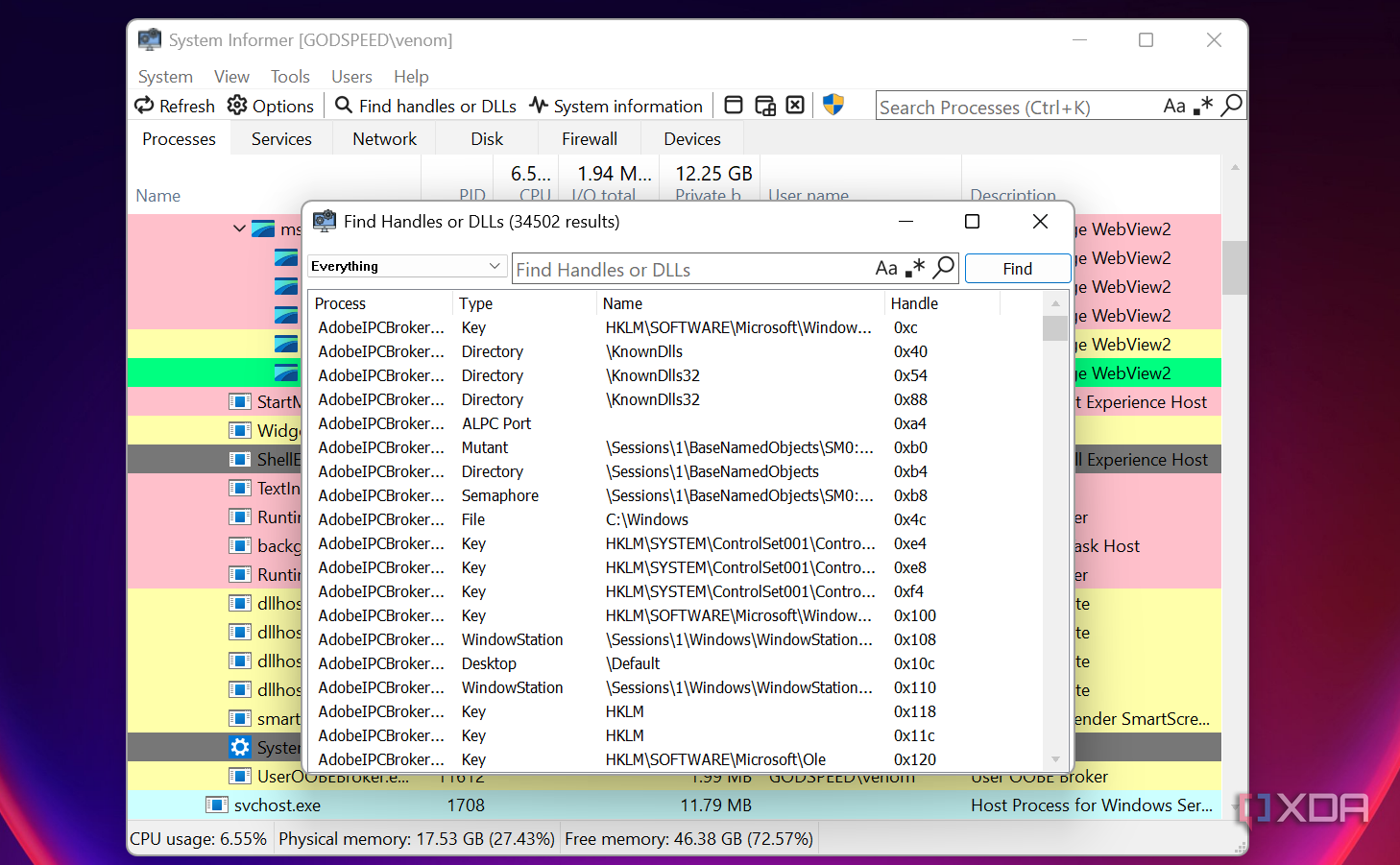Click the System process gear icon
The image size is (1400, 865).
coord(240,747)
